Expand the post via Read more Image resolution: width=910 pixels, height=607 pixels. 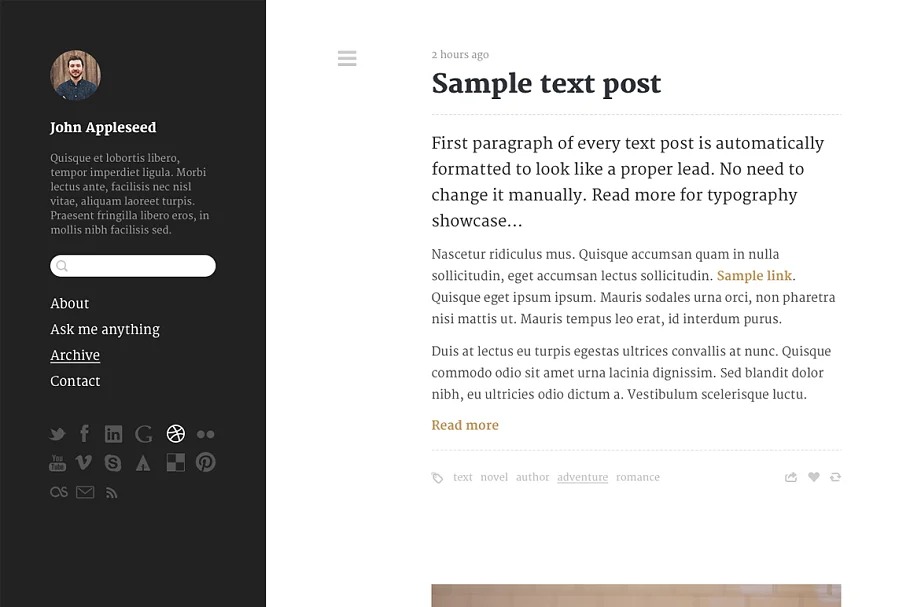[465, 425]
